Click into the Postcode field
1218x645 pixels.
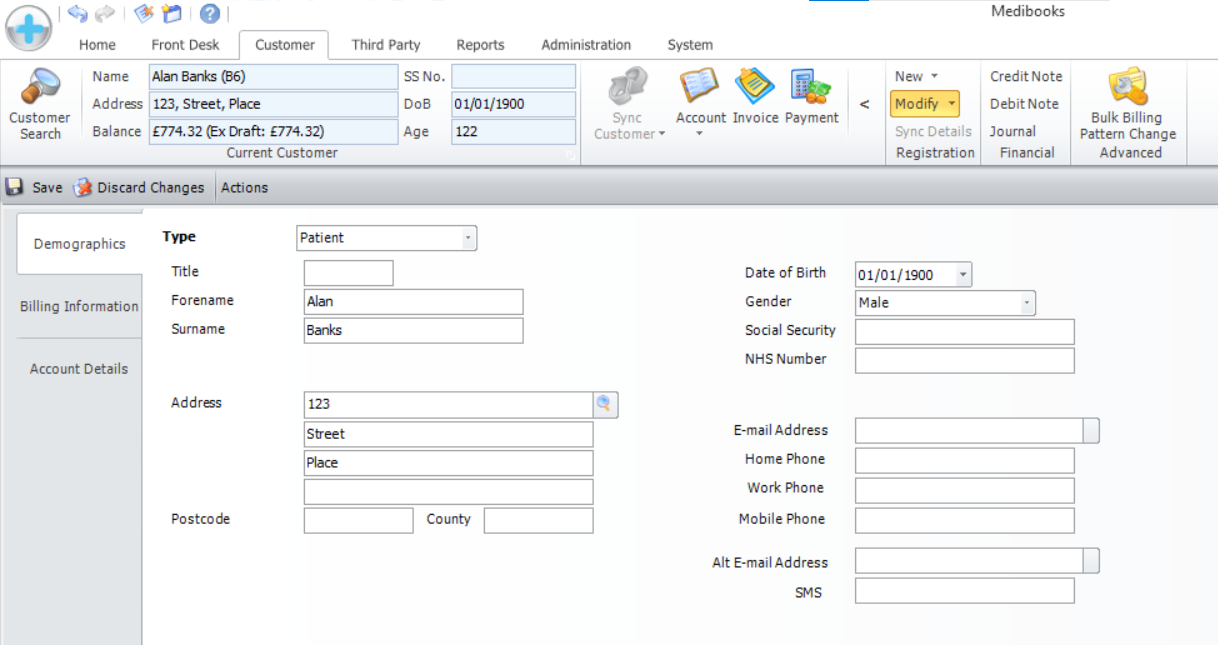pos(358,520)
